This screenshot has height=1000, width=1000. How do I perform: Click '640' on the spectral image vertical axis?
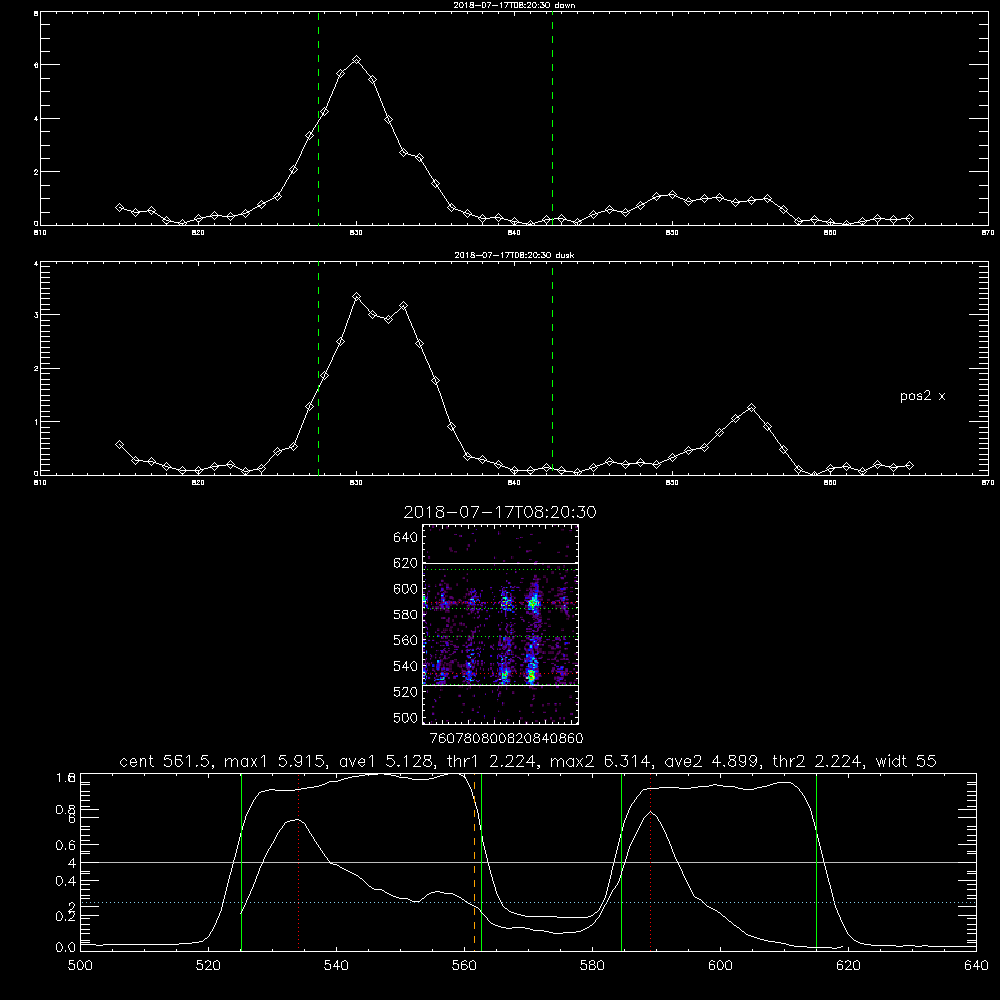(406, 537)
